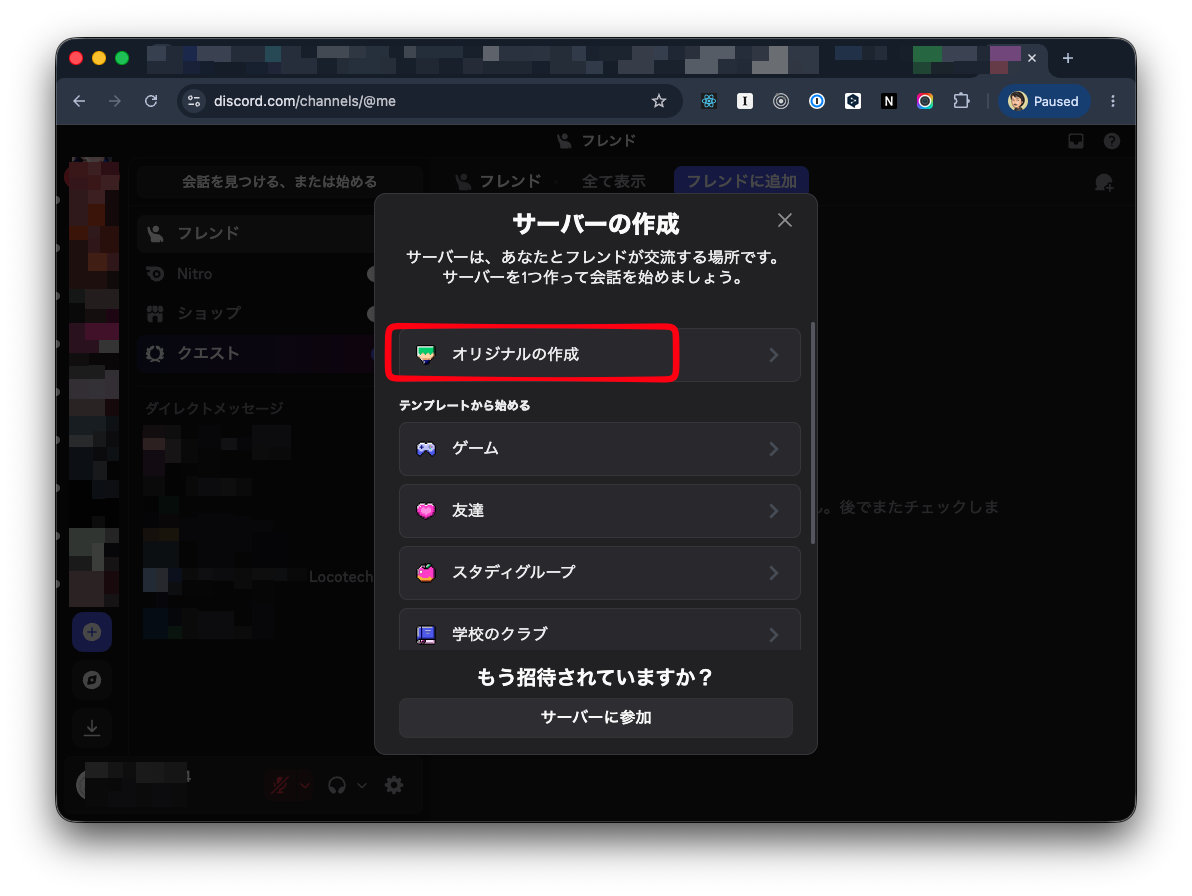The height and width of the screenshot is (896, 1192).
Task: Open the クエスト sidebar item
Action: (257, 353)
